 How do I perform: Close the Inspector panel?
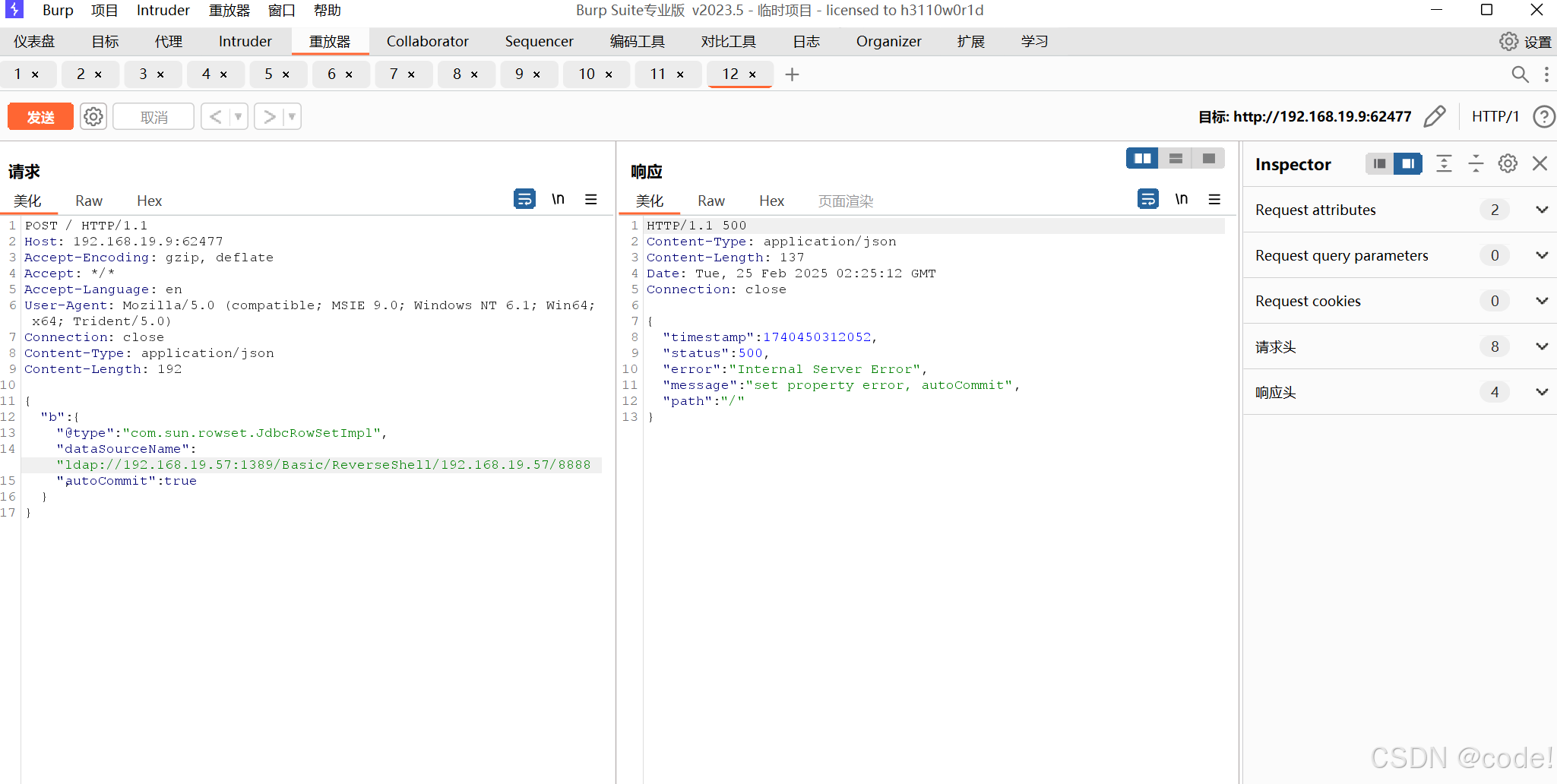pos(1540,163)
